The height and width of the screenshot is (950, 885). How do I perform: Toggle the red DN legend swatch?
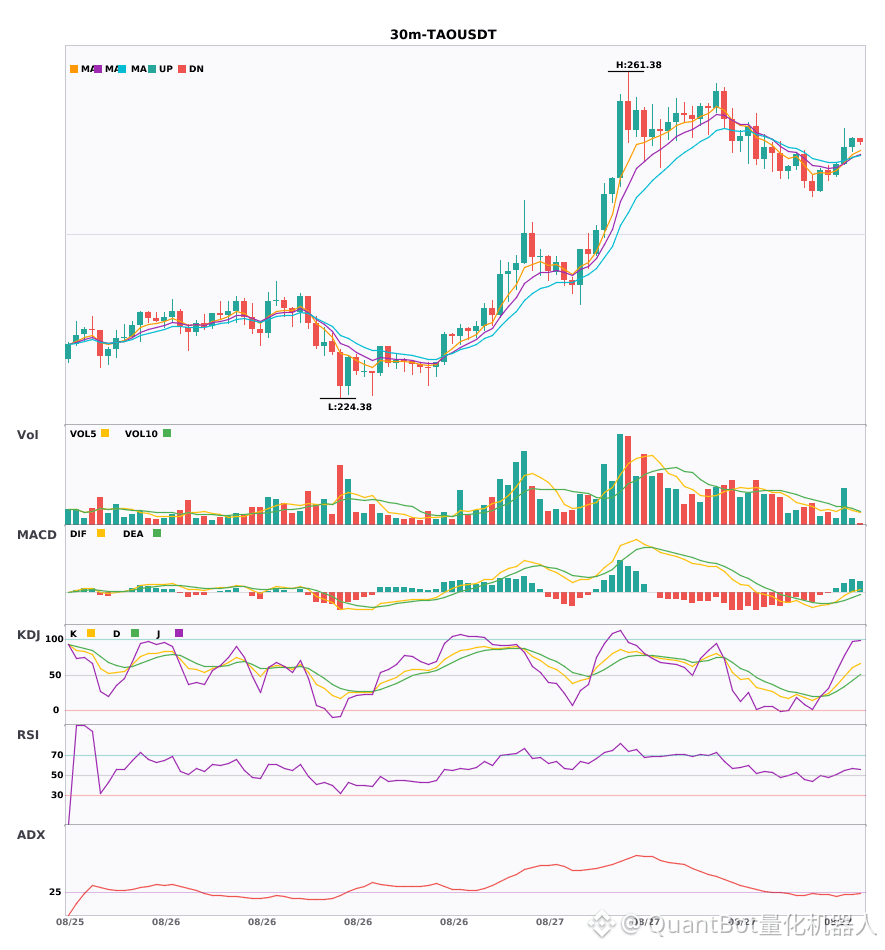pyautogui.click(x=182, y=69)
